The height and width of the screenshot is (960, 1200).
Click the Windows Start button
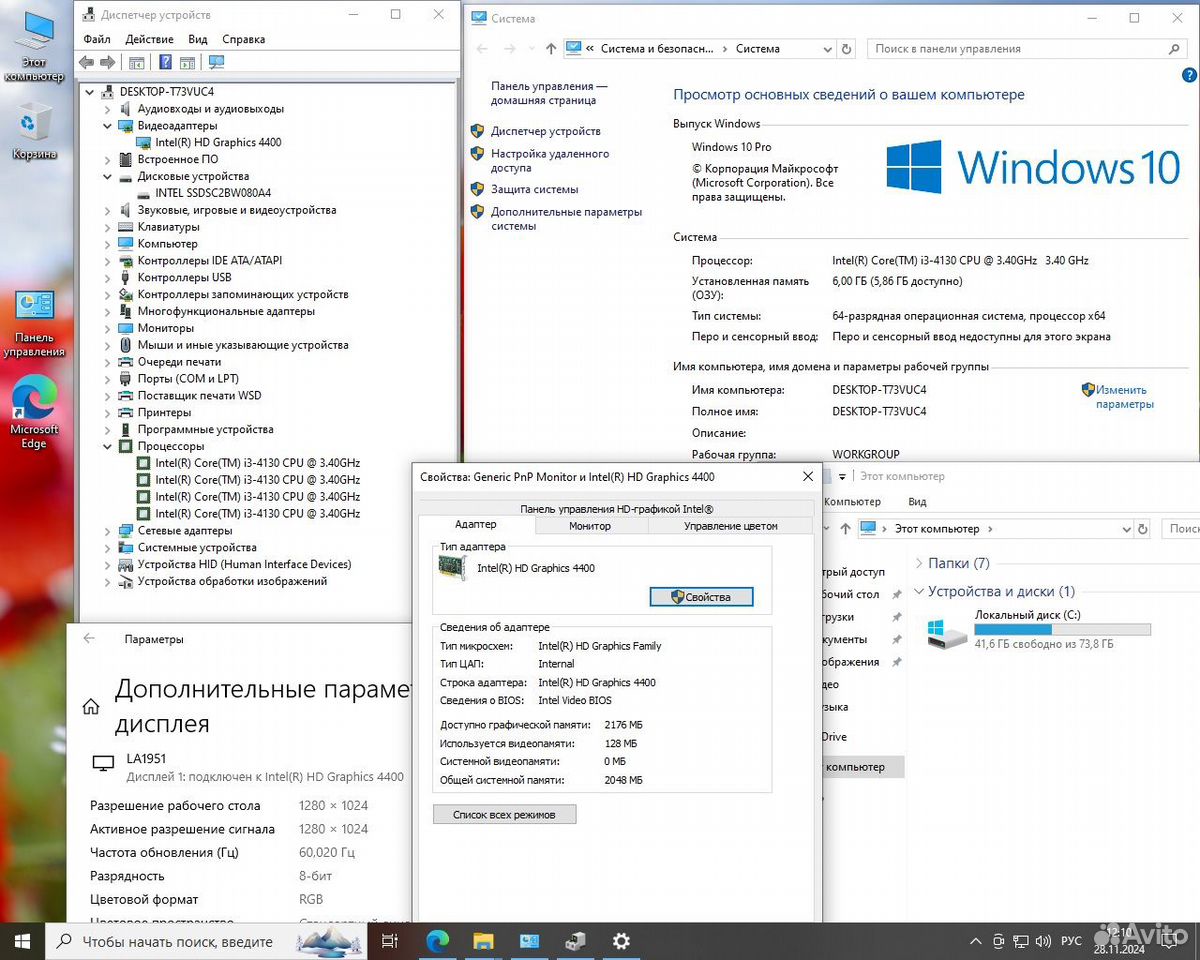click(x=22, y=941)
